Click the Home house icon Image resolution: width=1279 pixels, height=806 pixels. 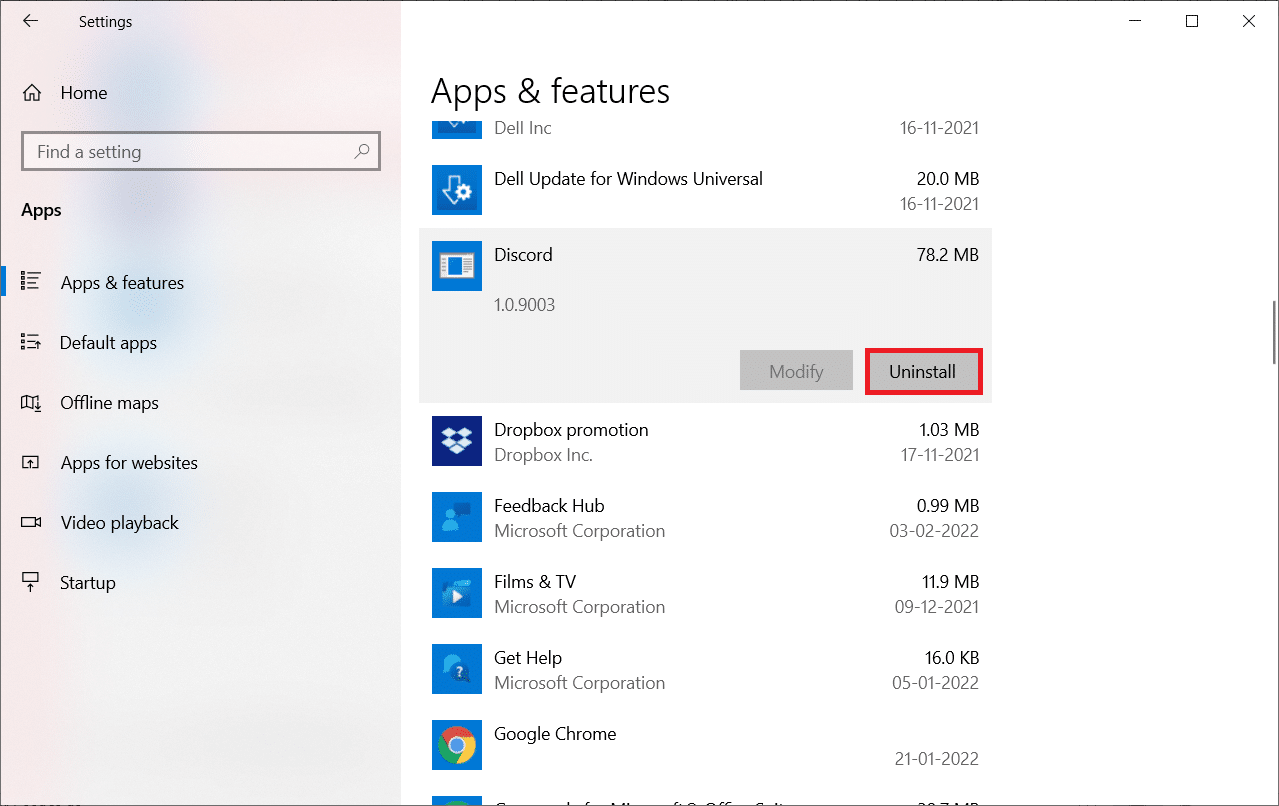tap(32, 93)
